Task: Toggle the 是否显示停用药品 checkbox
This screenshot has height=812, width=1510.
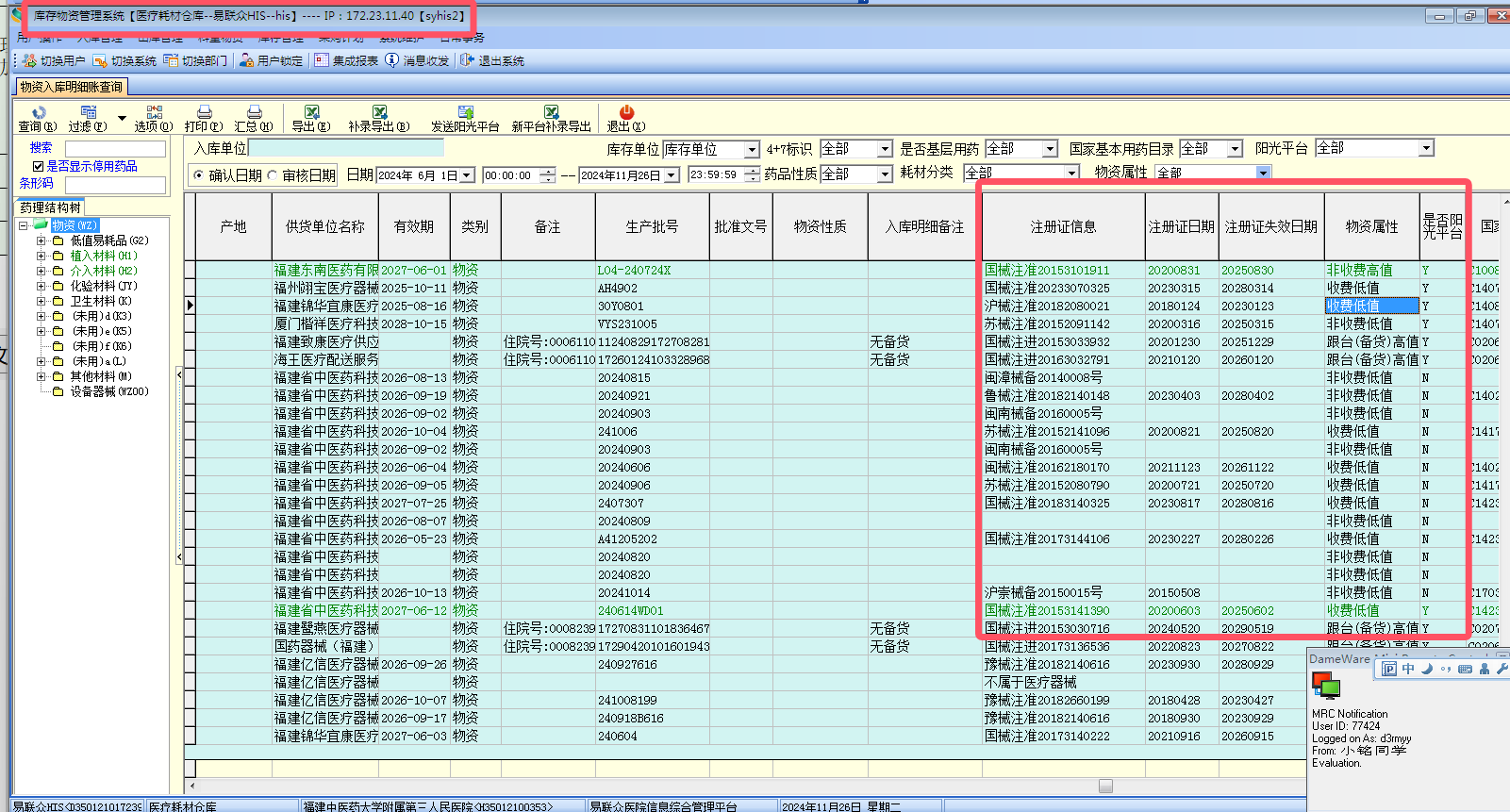Action: pyautogui.click(x=39, y=166)
